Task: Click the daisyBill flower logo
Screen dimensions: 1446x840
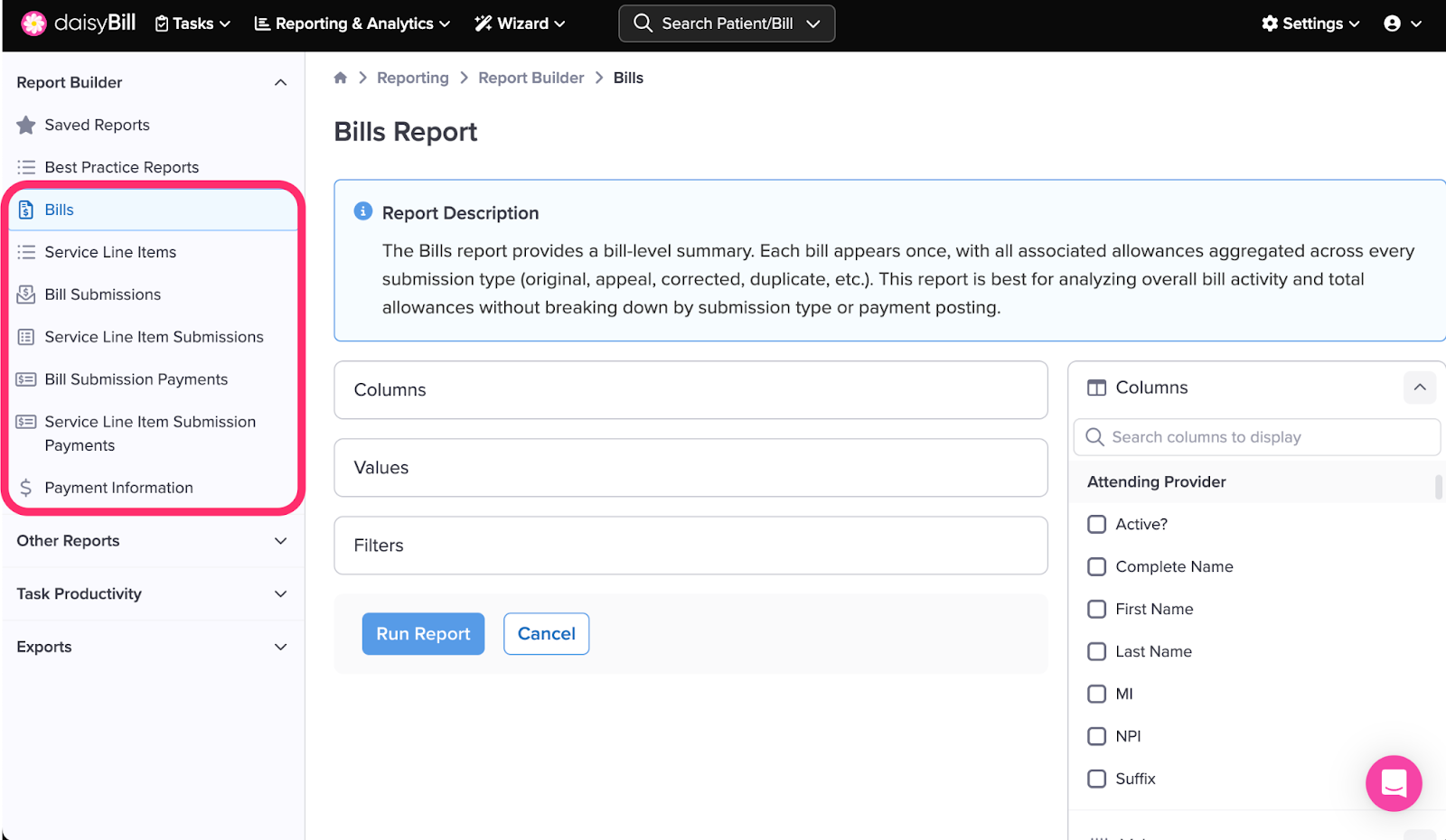Action: coord(33,23)
